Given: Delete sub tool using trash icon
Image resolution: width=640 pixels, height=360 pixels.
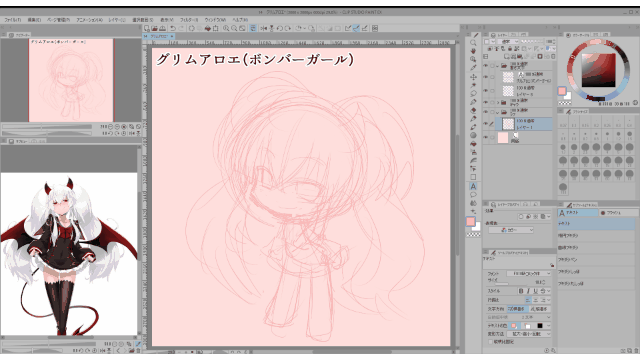Looking at the screenshot, I should (635, 350).
